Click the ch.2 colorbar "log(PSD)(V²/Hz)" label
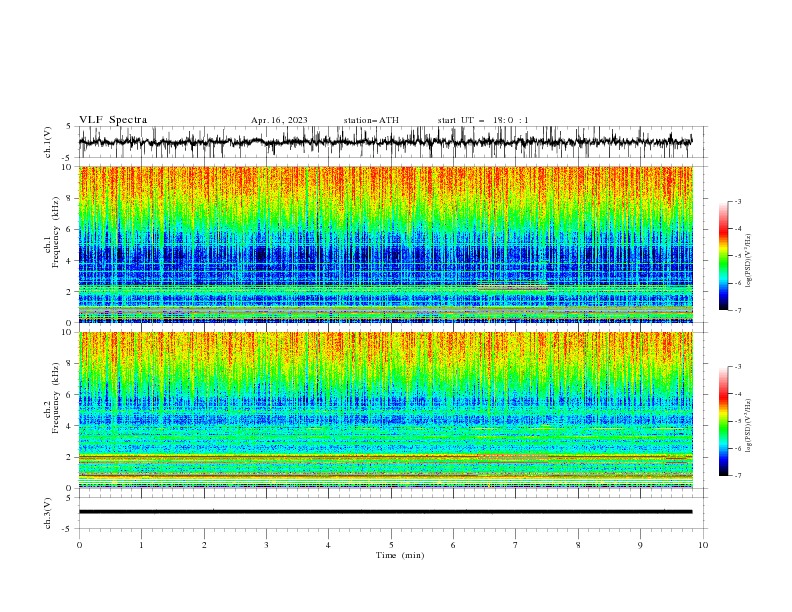 [748, 426]
